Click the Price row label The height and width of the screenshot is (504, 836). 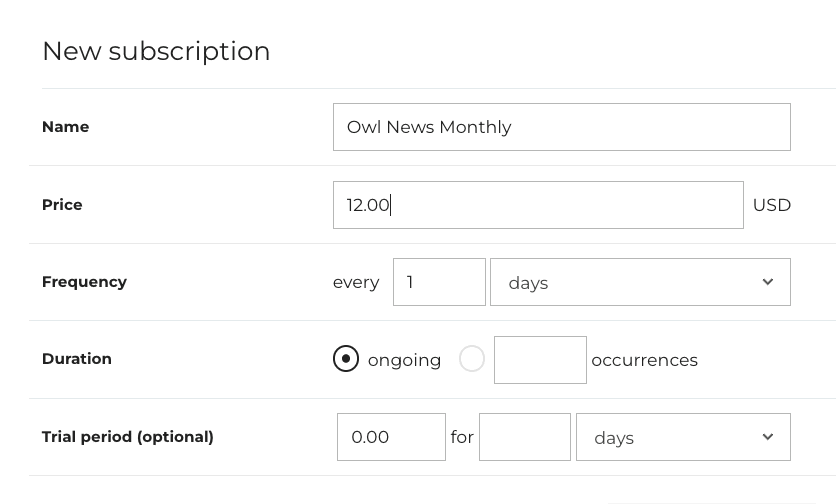(62, 205)
